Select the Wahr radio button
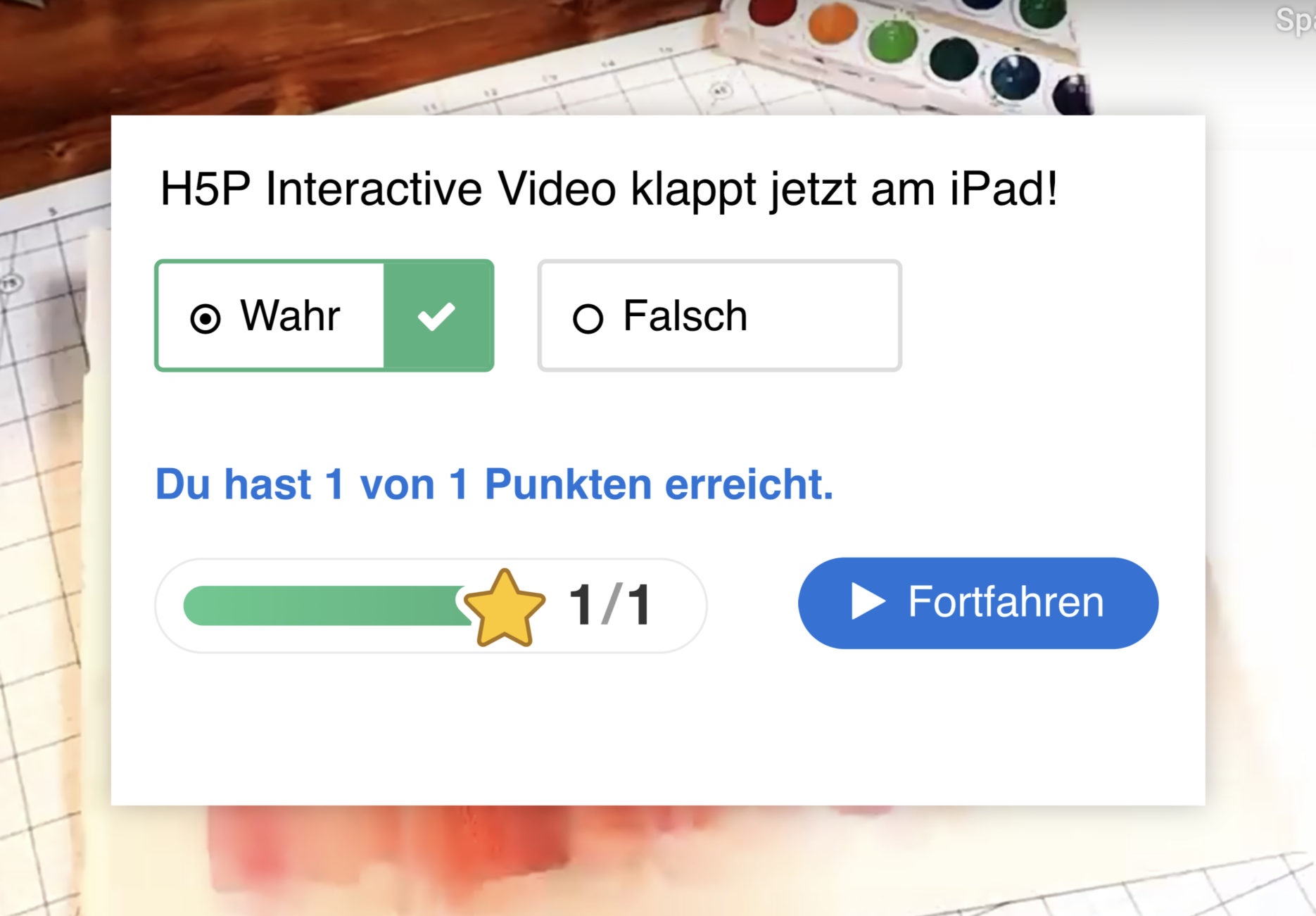The image size is (1316, 916). 205,318
